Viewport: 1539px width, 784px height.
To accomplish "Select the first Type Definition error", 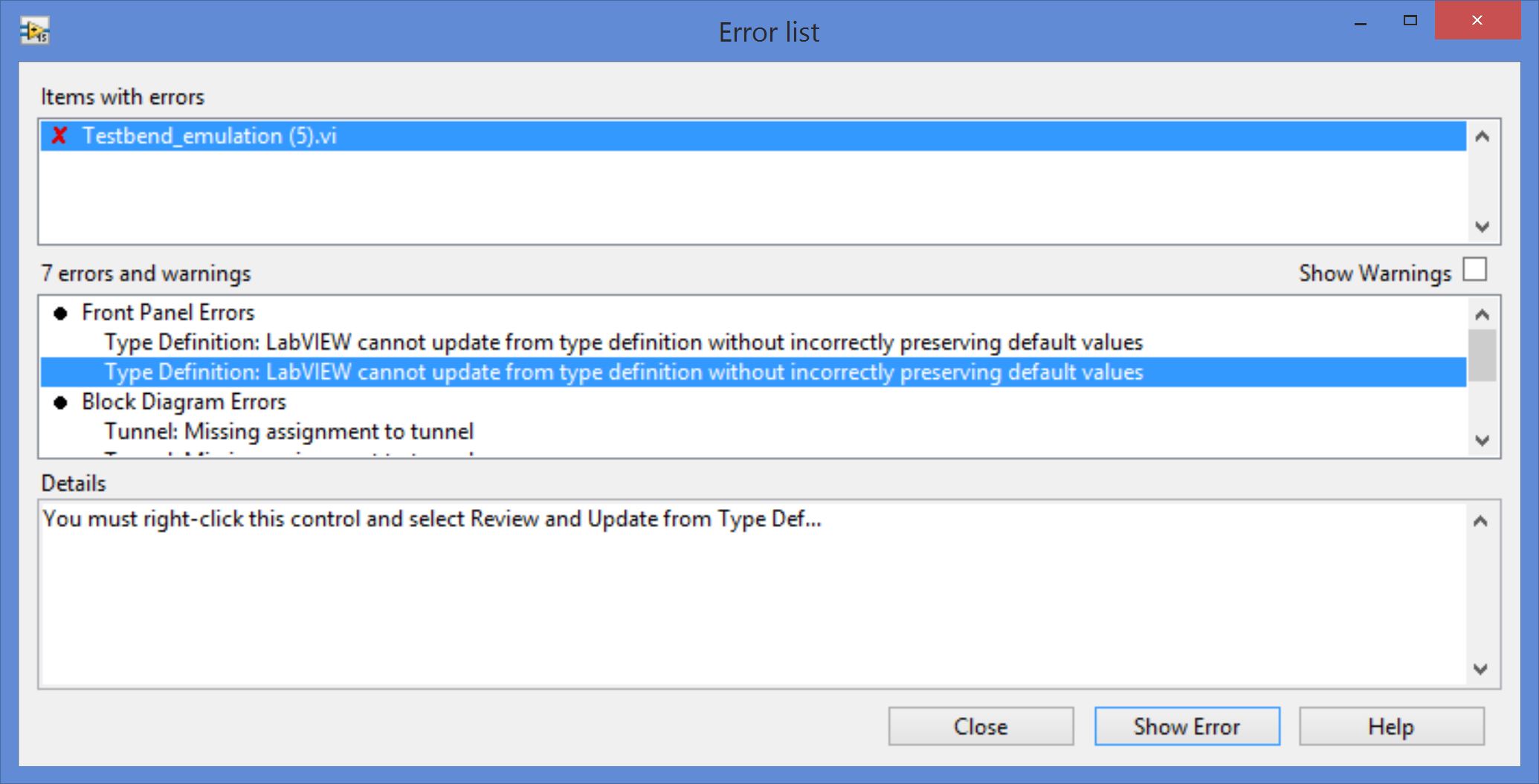I will (623, 343).
